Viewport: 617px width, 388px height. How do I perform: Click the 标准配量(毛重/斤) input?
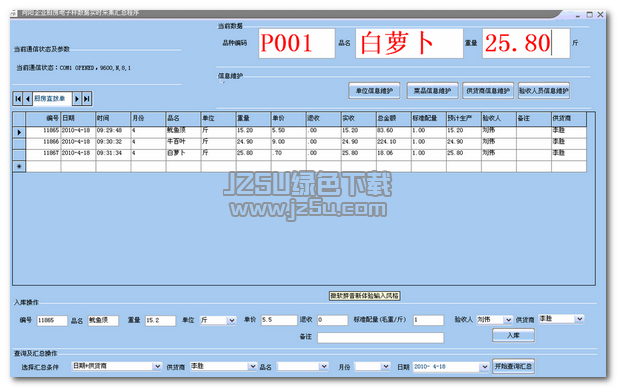[x=428, y=320]
